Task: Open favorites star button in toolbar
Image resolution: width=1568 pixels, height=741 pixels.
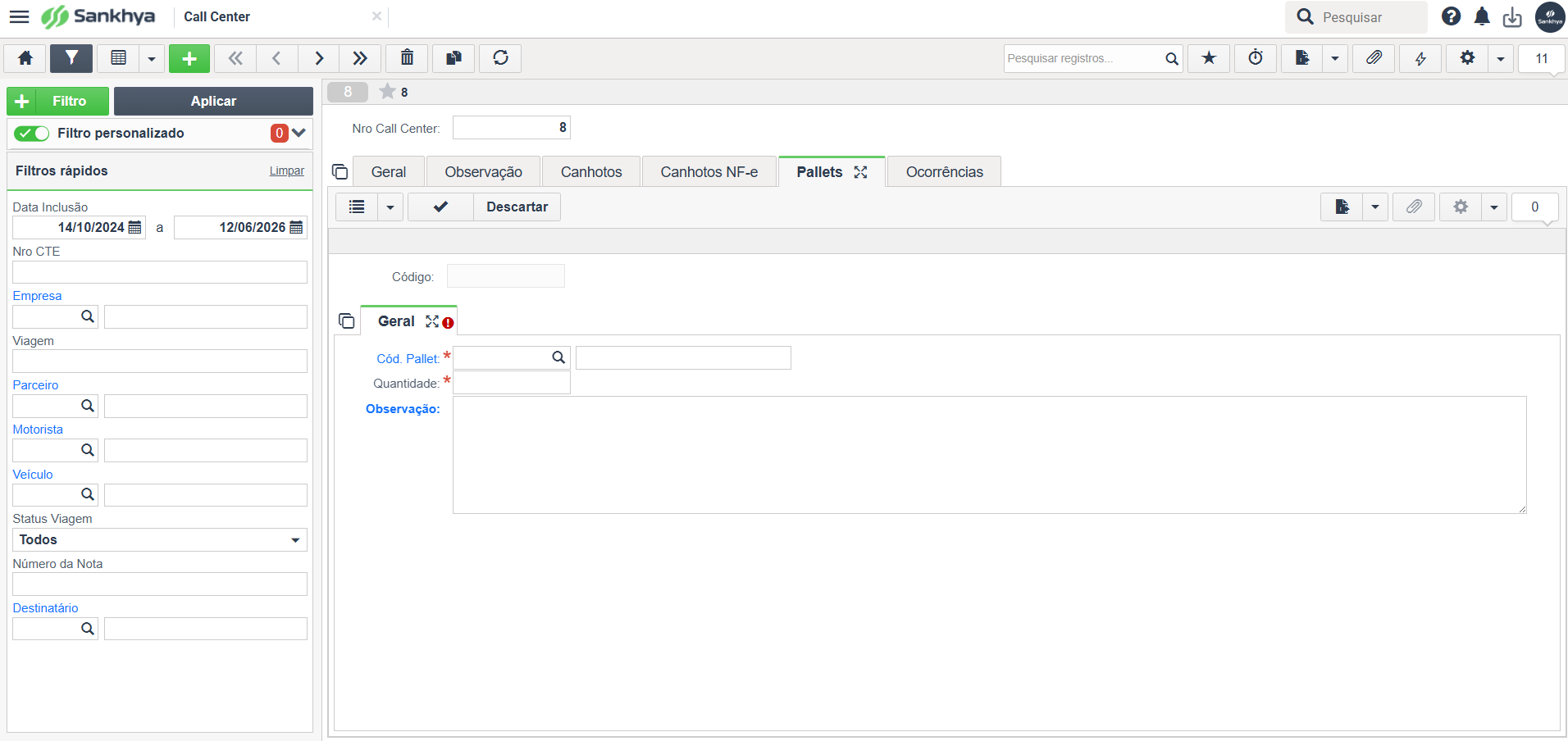Action: 1209,58
